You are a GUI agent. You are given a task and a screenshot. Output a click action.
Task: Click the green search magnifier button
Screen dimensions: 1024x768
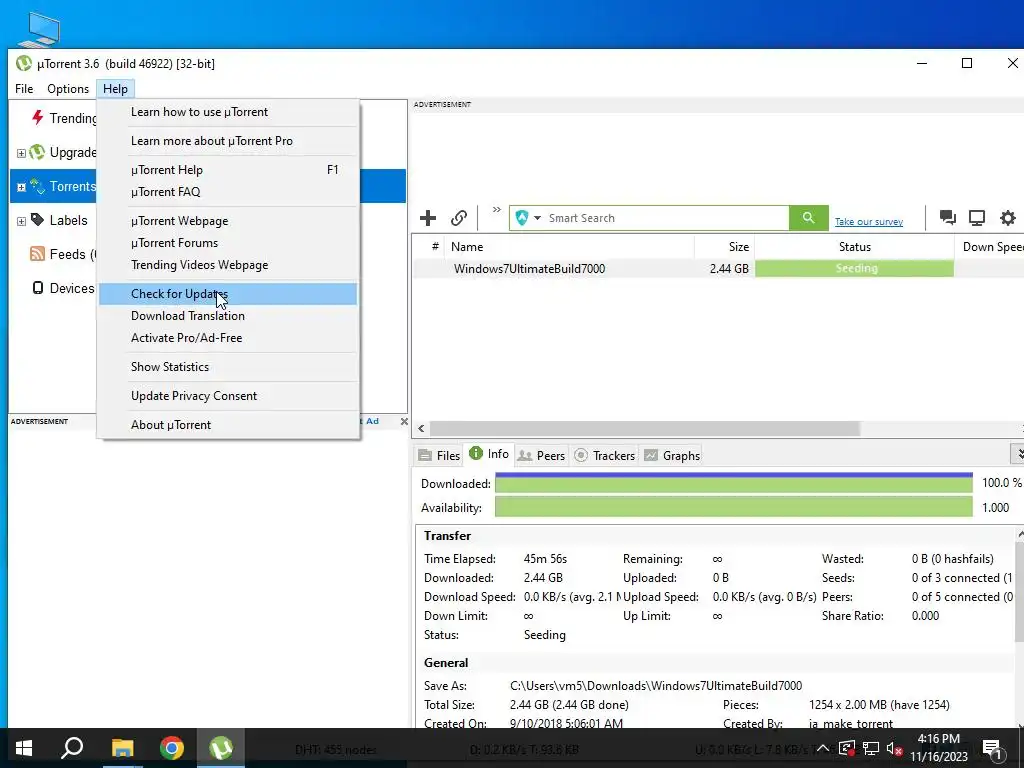coord(808,218)
